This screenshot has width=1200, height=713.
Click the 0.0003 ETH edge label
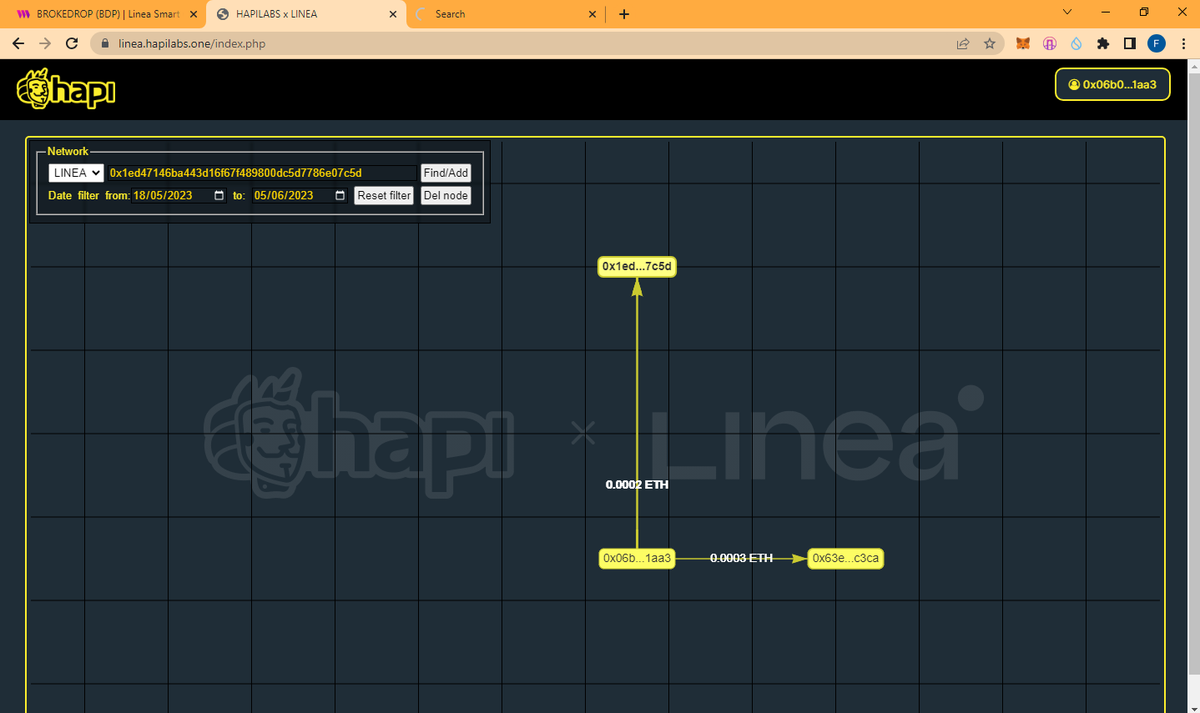741,558
